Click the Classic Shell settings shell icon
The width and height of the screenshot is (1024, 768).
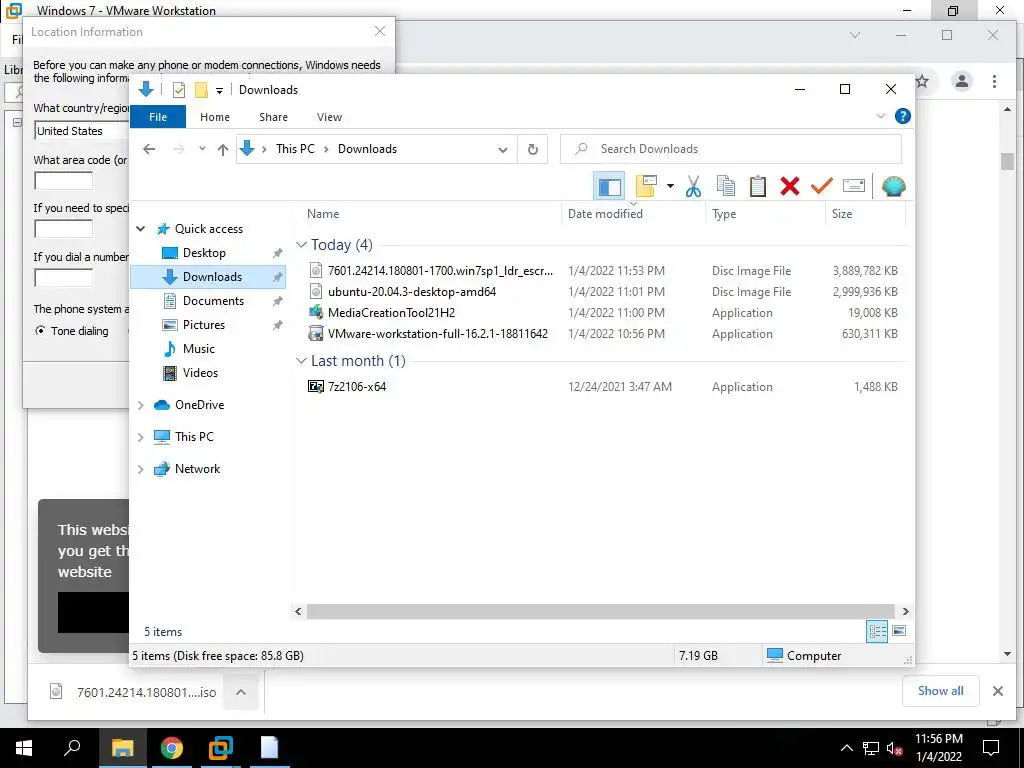coord(893,187)
